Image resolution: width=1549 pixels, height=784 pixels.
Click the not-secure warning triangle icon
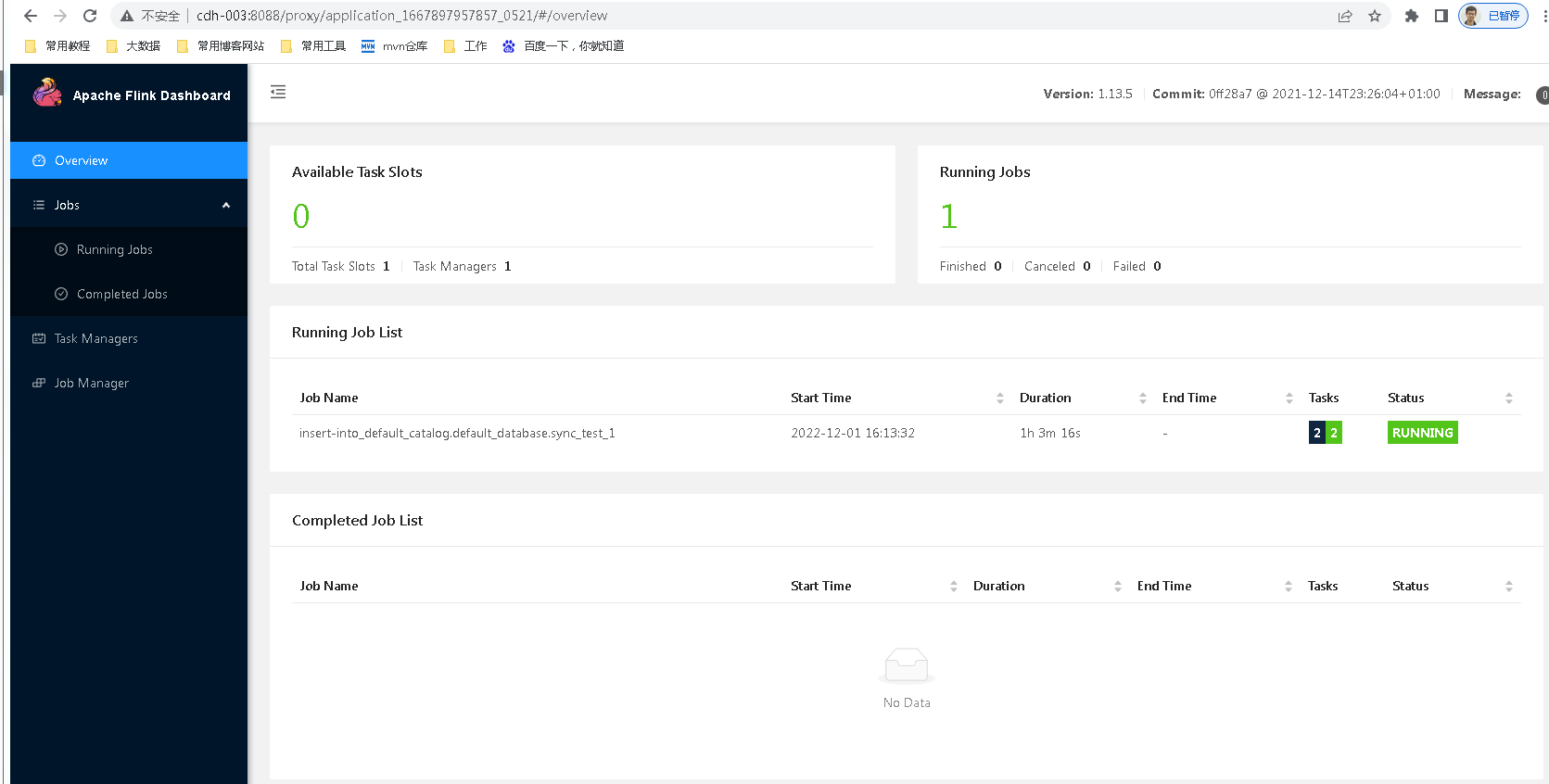tap(127, 16)
